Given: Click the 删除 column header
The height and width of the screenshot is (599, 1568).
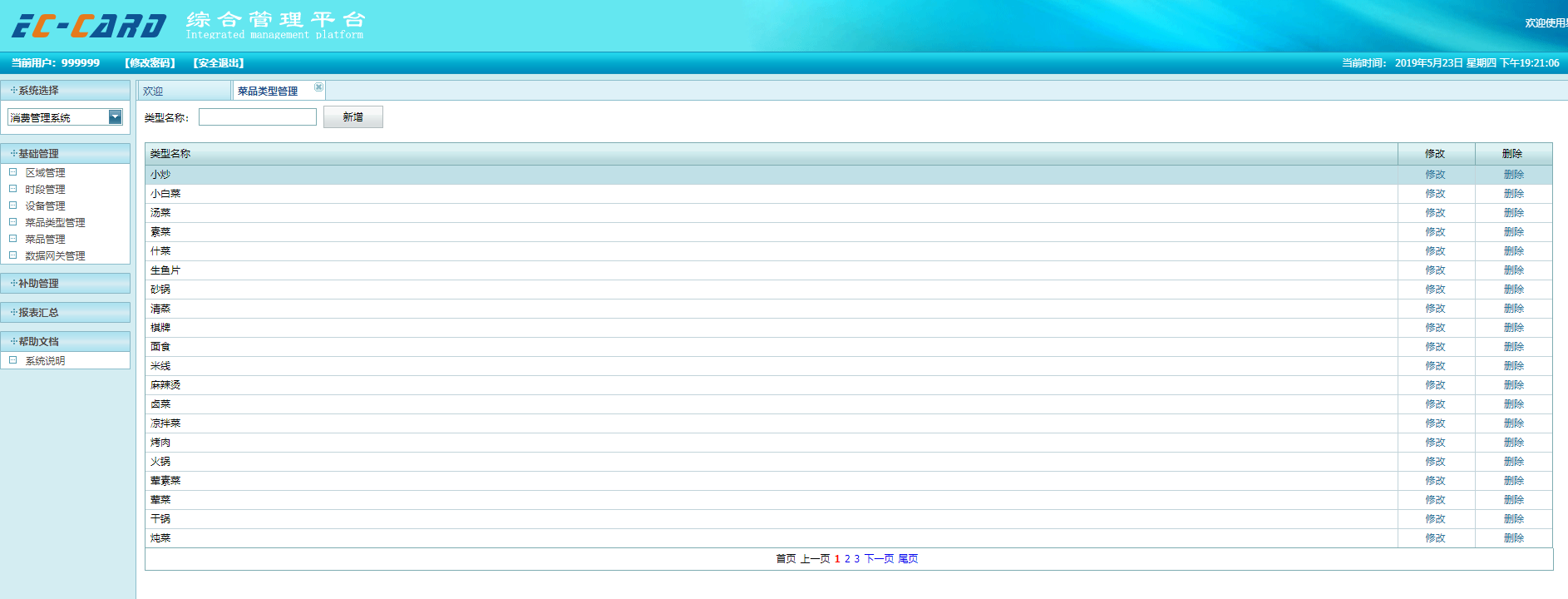Looking at the screenshot, I should coord(1513,153).
